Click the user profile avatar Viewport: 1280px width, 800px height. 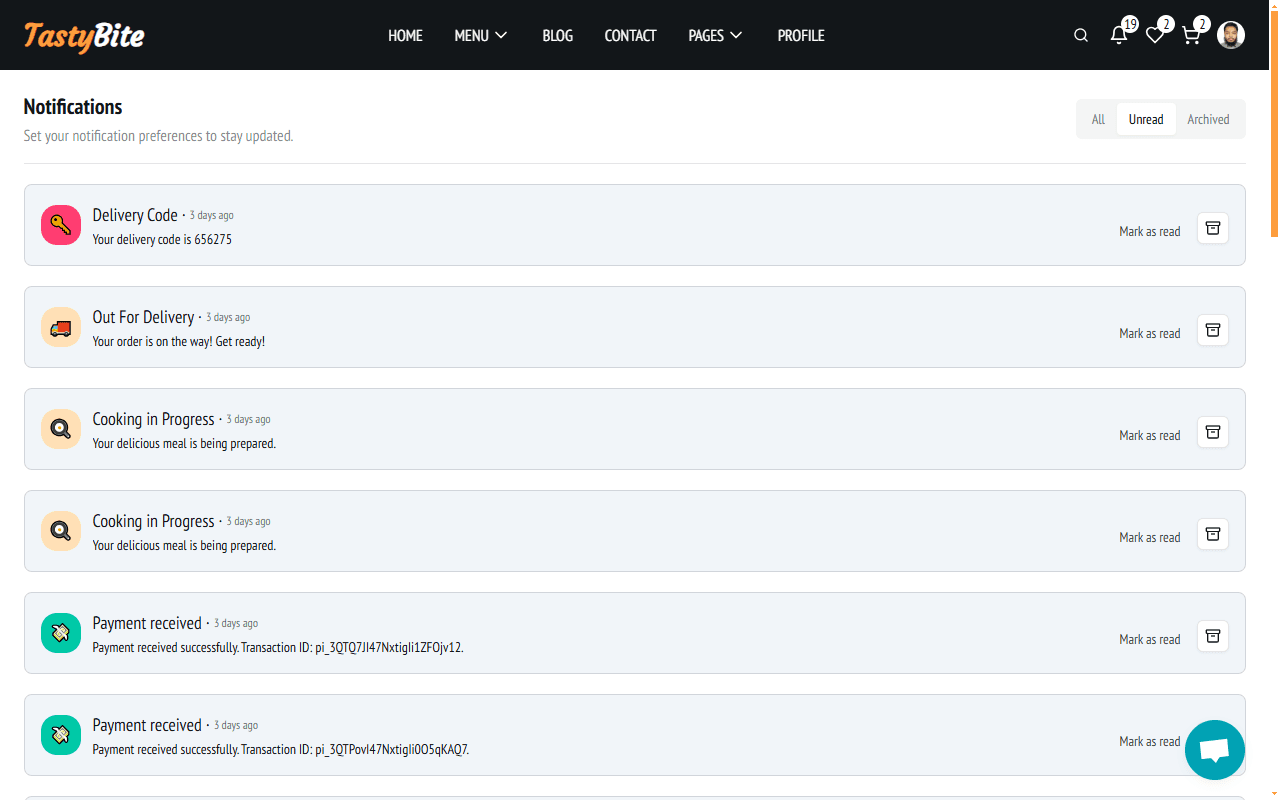click(1231, 36)
